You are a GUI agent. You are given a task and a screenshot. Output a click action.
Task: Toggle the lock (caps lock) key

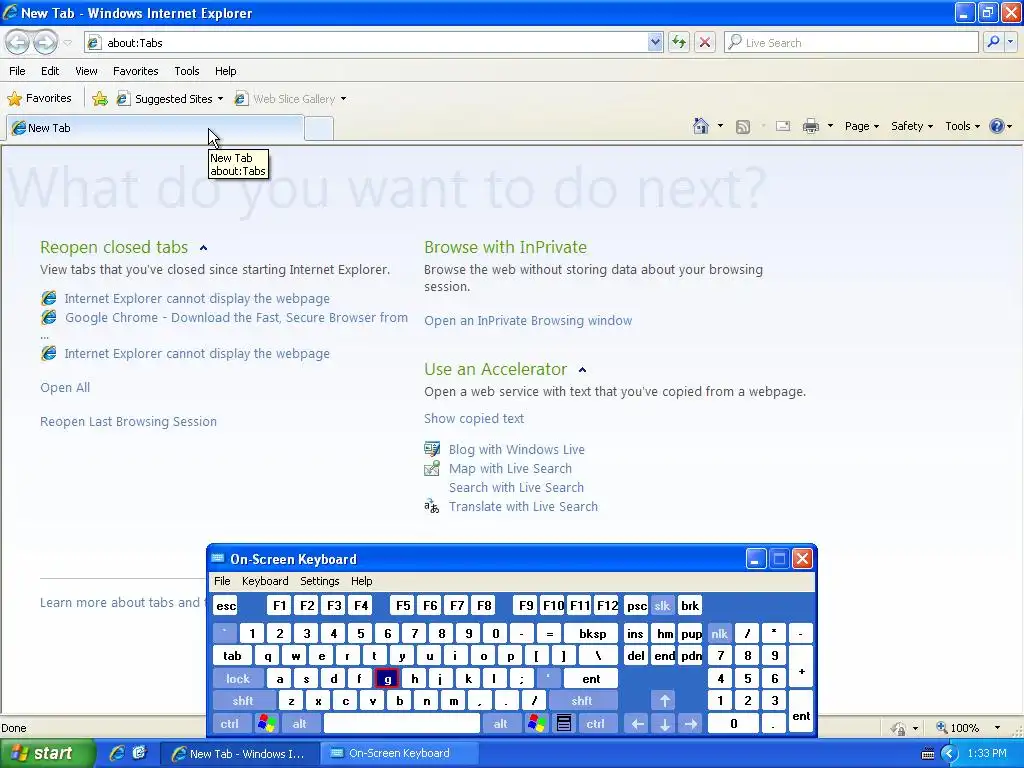238,679
